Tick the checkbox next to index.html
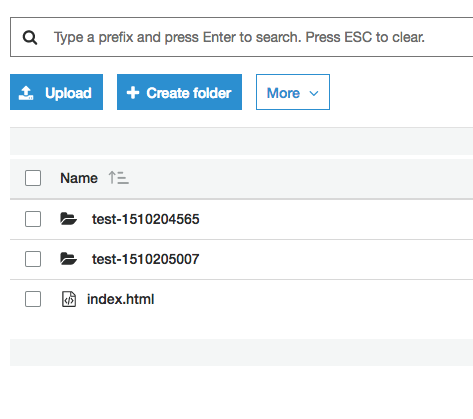473x419 pixels. [x=33, y=299]
